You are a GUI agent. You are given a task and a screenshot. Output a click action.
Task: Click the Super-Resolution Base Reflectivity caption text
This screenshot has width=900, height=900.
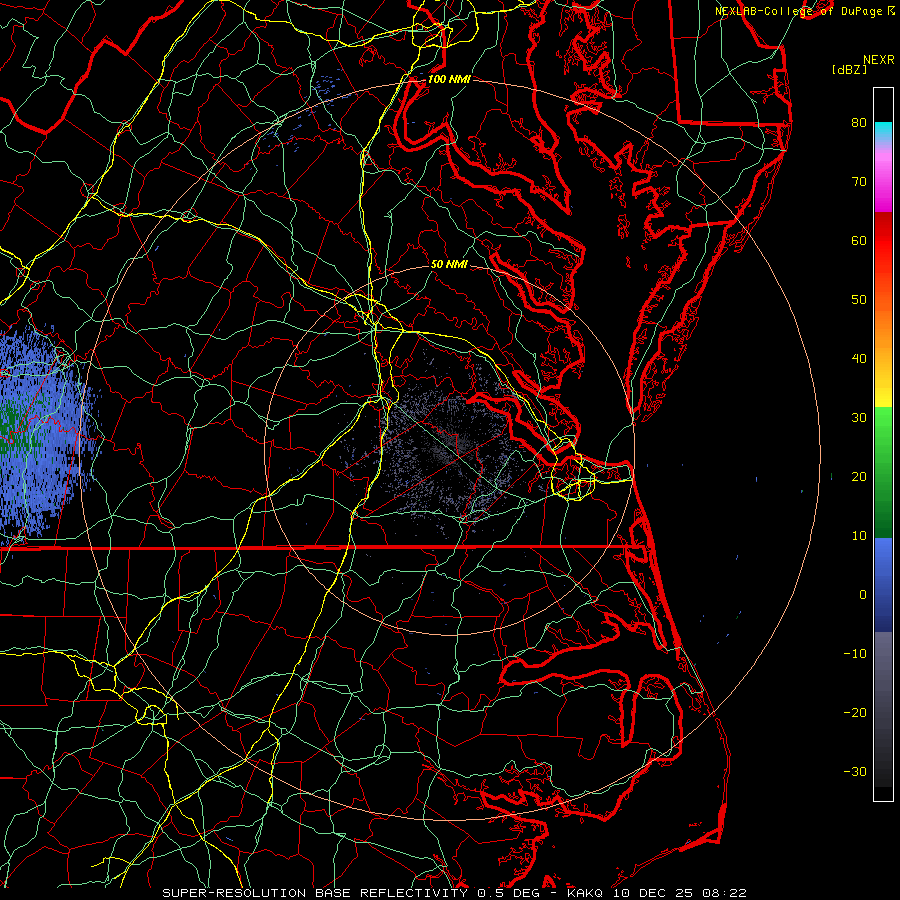pos(315,893)
